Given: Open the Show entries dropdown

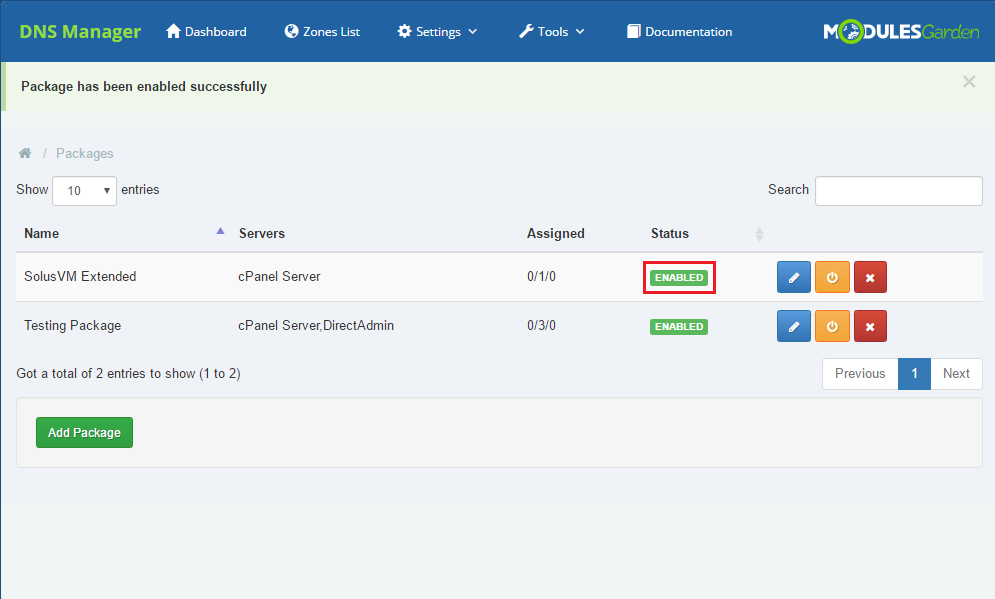Looking at the screenshot, I should click(x=84, y=190).
